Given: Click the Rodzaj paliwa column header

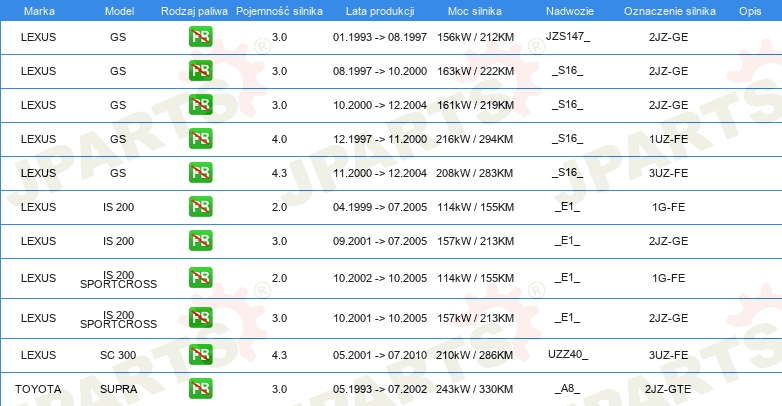Looking at the screenshot, I should click(x=194, y=11).
